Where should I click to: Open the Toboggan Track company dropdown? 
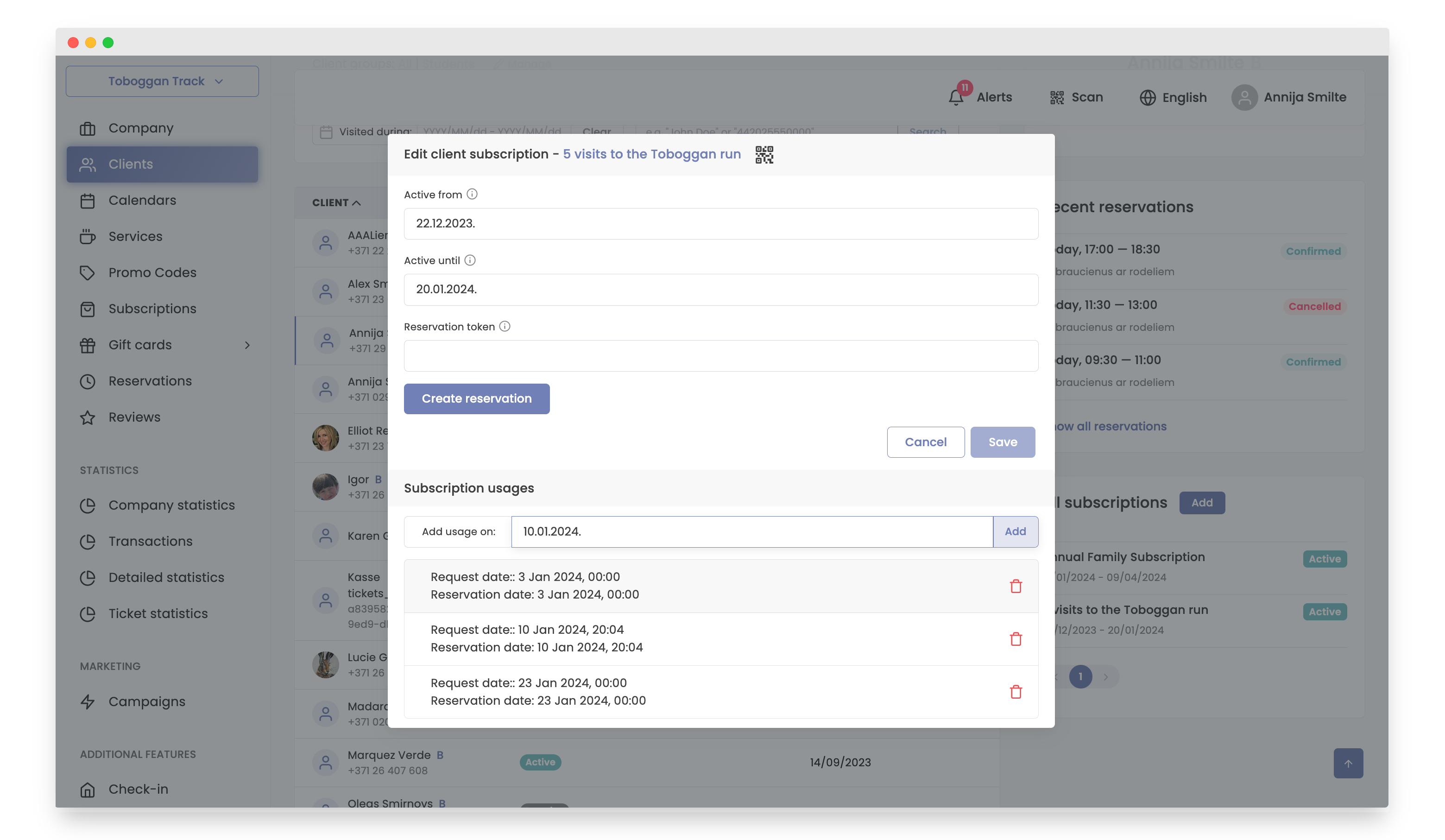pyautogui.click(x=162, y=82)
